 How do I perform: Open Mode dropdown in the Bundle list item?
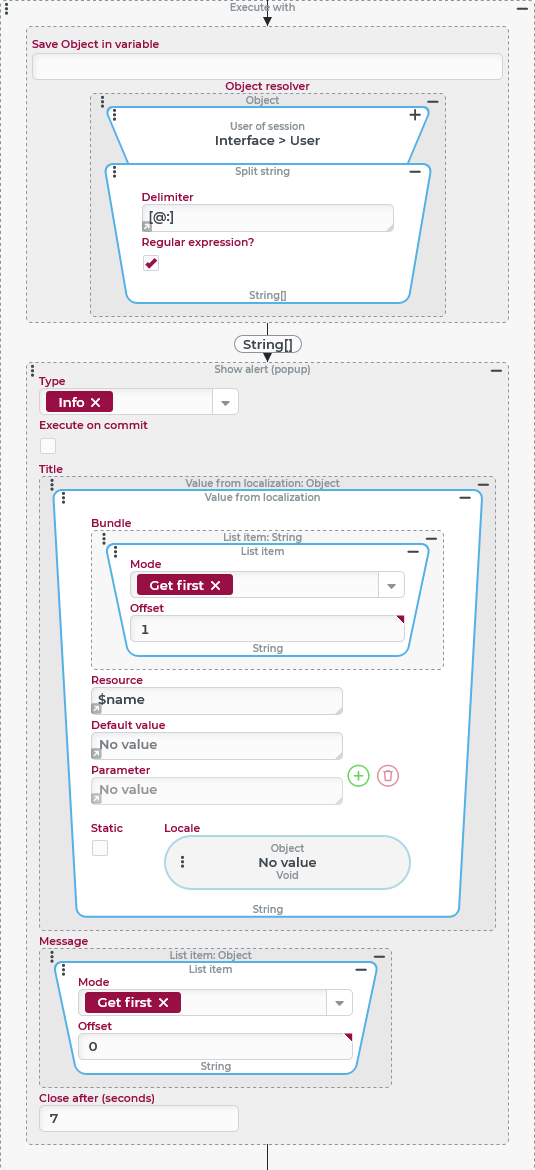391,586
